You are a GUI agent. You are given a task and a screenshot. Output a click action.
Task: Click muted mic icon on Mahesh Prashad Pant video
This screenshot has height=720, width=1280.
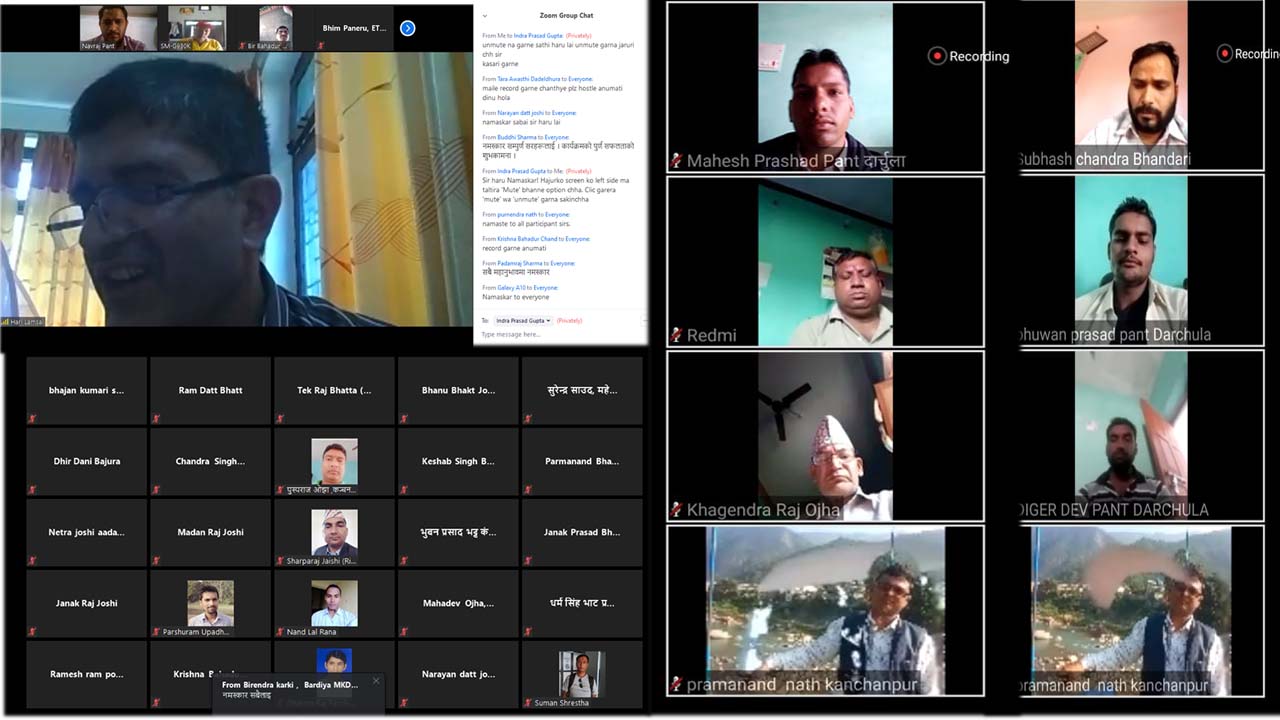677,161
